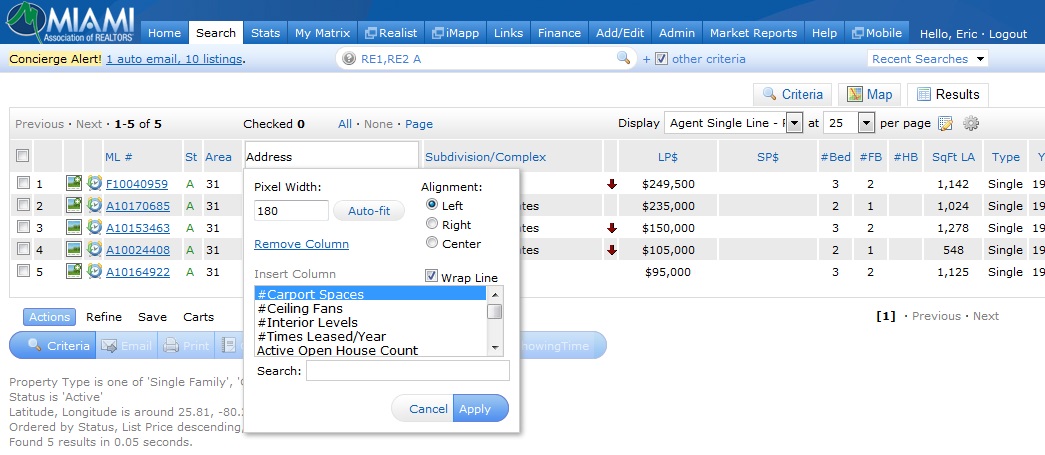The width and height of the screenshot is (1045, 455).
Task: Open photo icon for listing F10040959
Action: pos(74,184)
